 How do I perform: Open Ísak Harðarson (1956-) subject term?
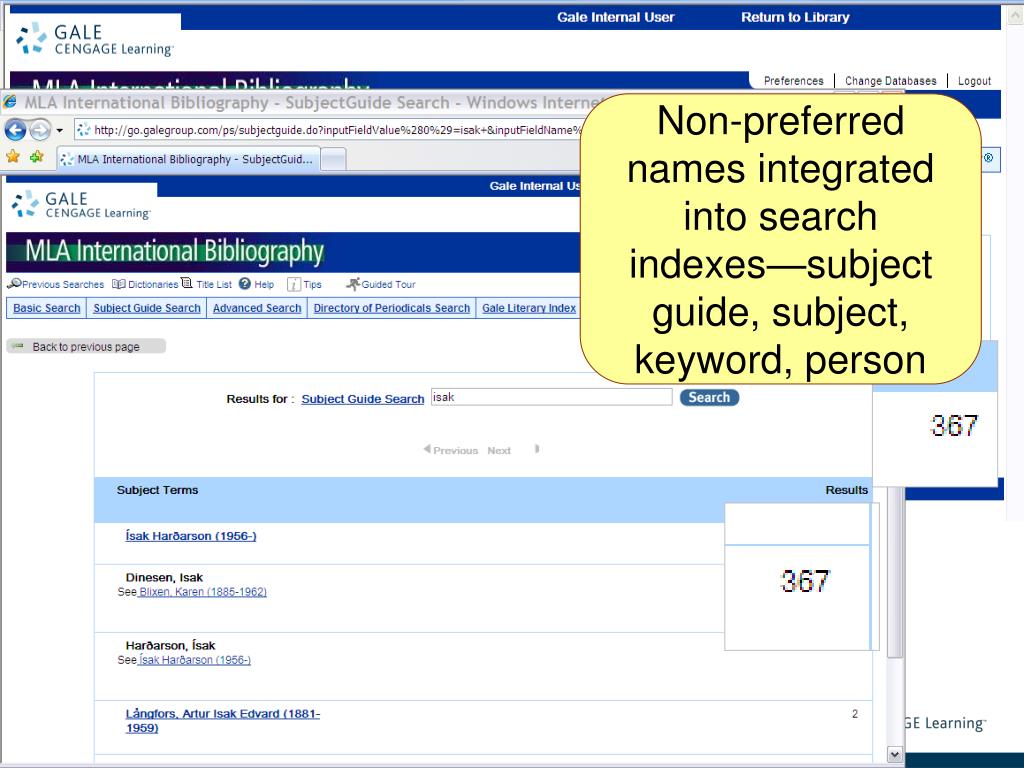(191, 536)
